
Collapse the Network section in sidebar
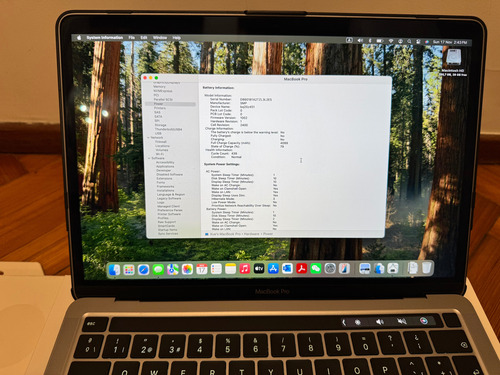click(x=149, y=138)
